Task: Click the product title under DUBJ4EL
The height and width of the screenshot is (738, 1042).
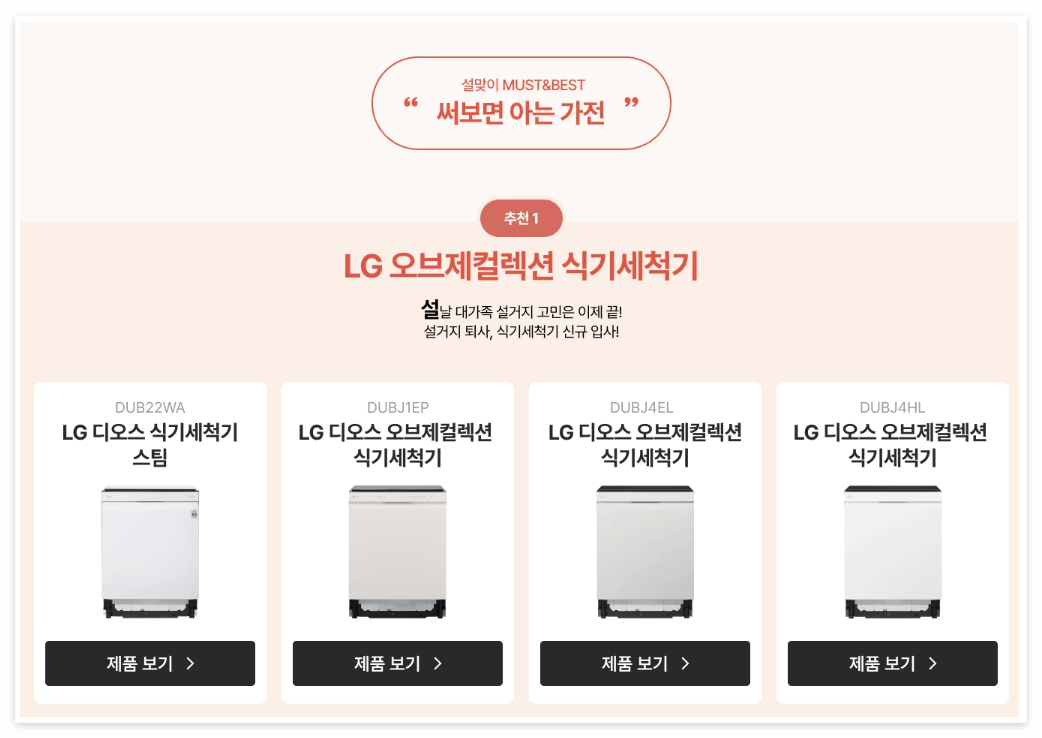Action: (645, 444)
